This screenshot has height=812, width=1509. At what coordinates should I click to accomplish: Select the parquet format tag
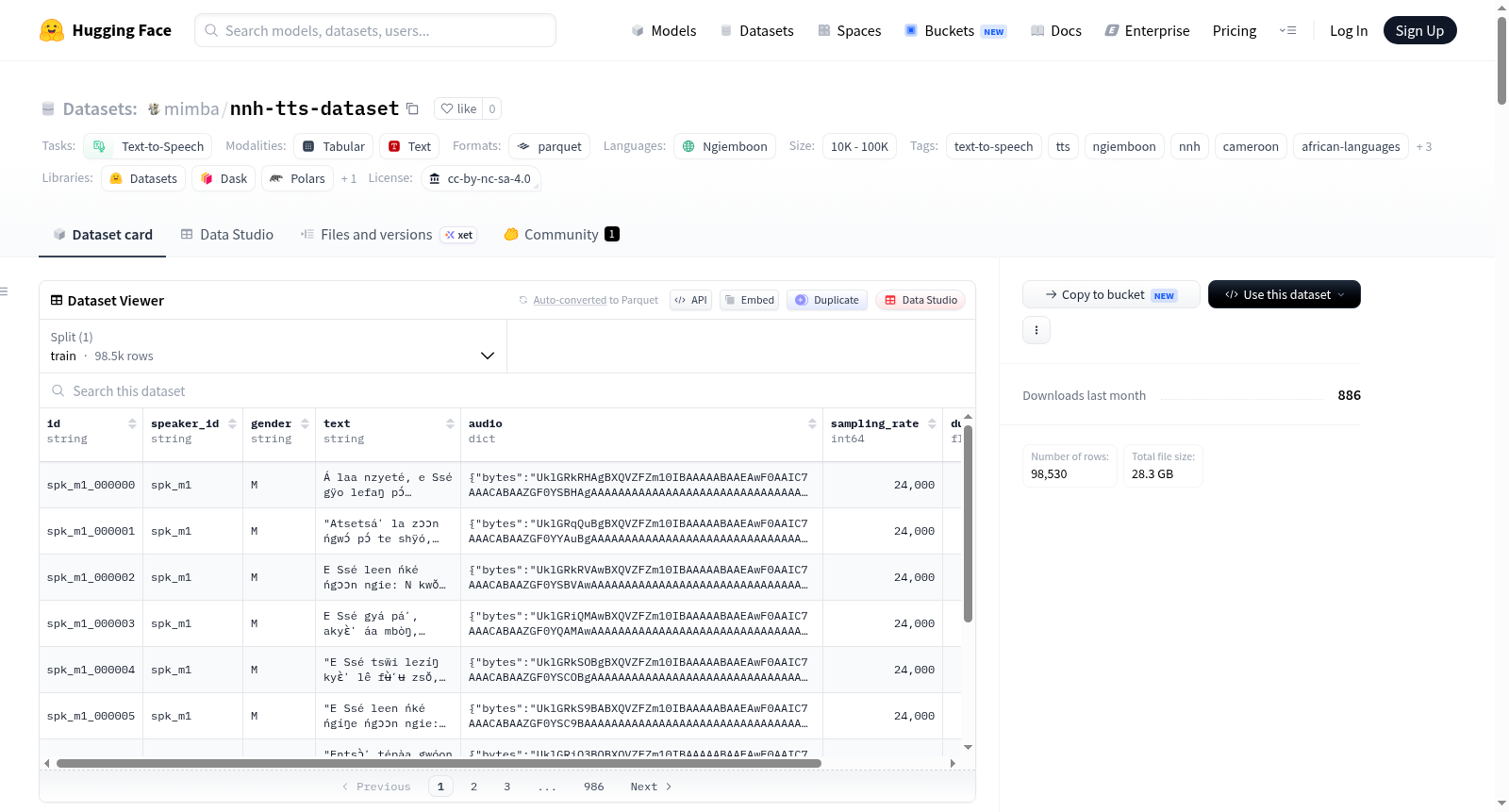tap(549, 146)
